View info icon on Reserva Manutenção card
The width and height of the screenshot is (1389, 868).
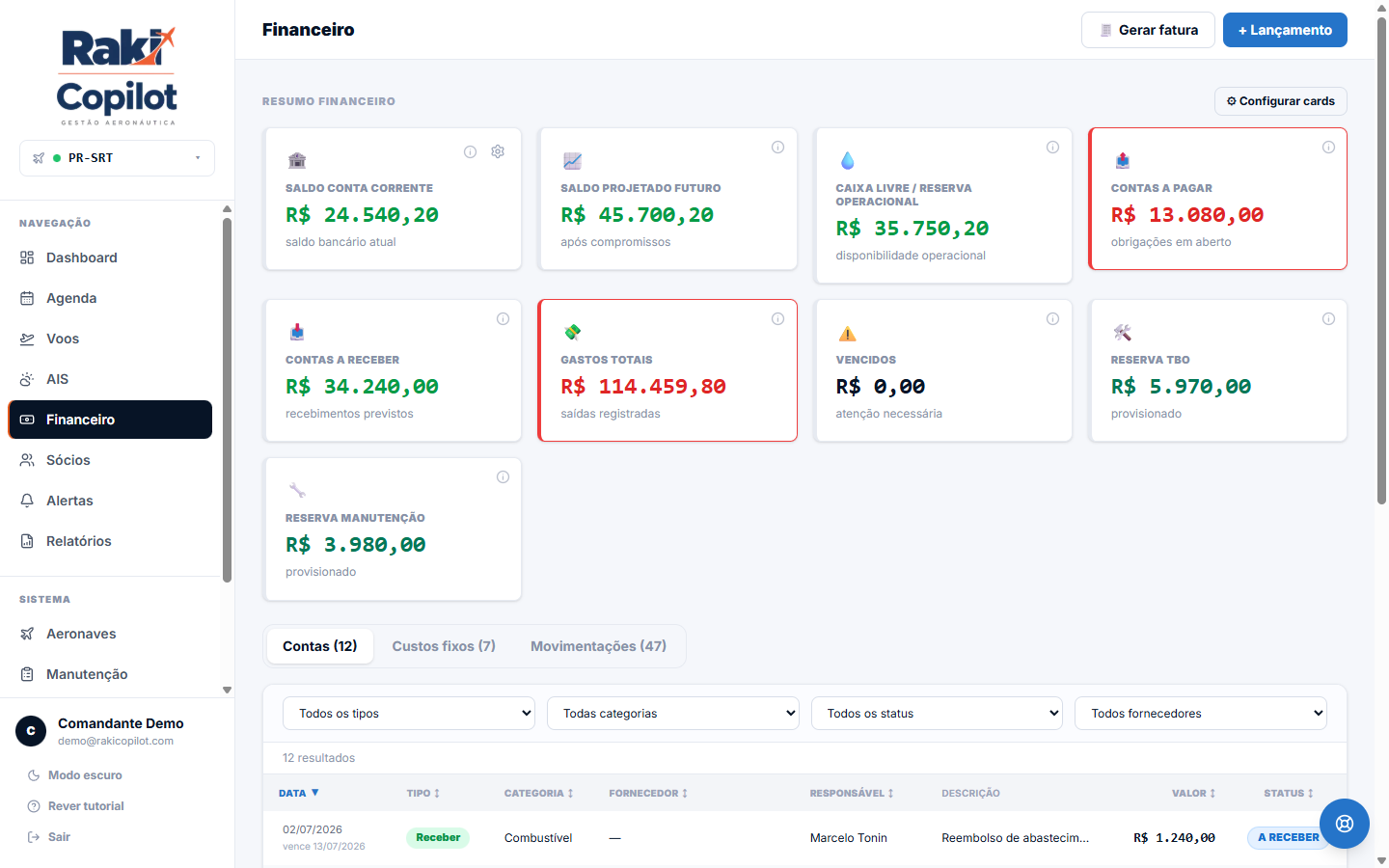(503, 477)
